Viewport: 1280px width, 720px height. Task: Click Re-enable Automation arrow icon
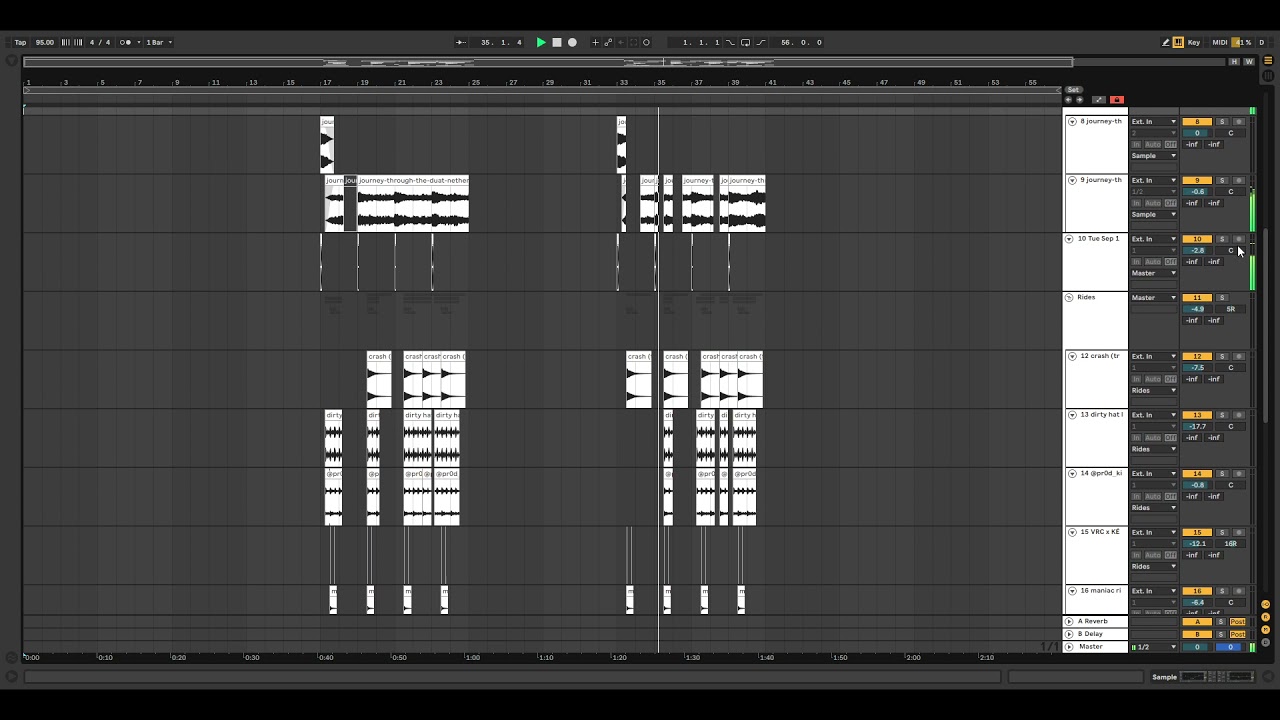click(x=620, y=42)
